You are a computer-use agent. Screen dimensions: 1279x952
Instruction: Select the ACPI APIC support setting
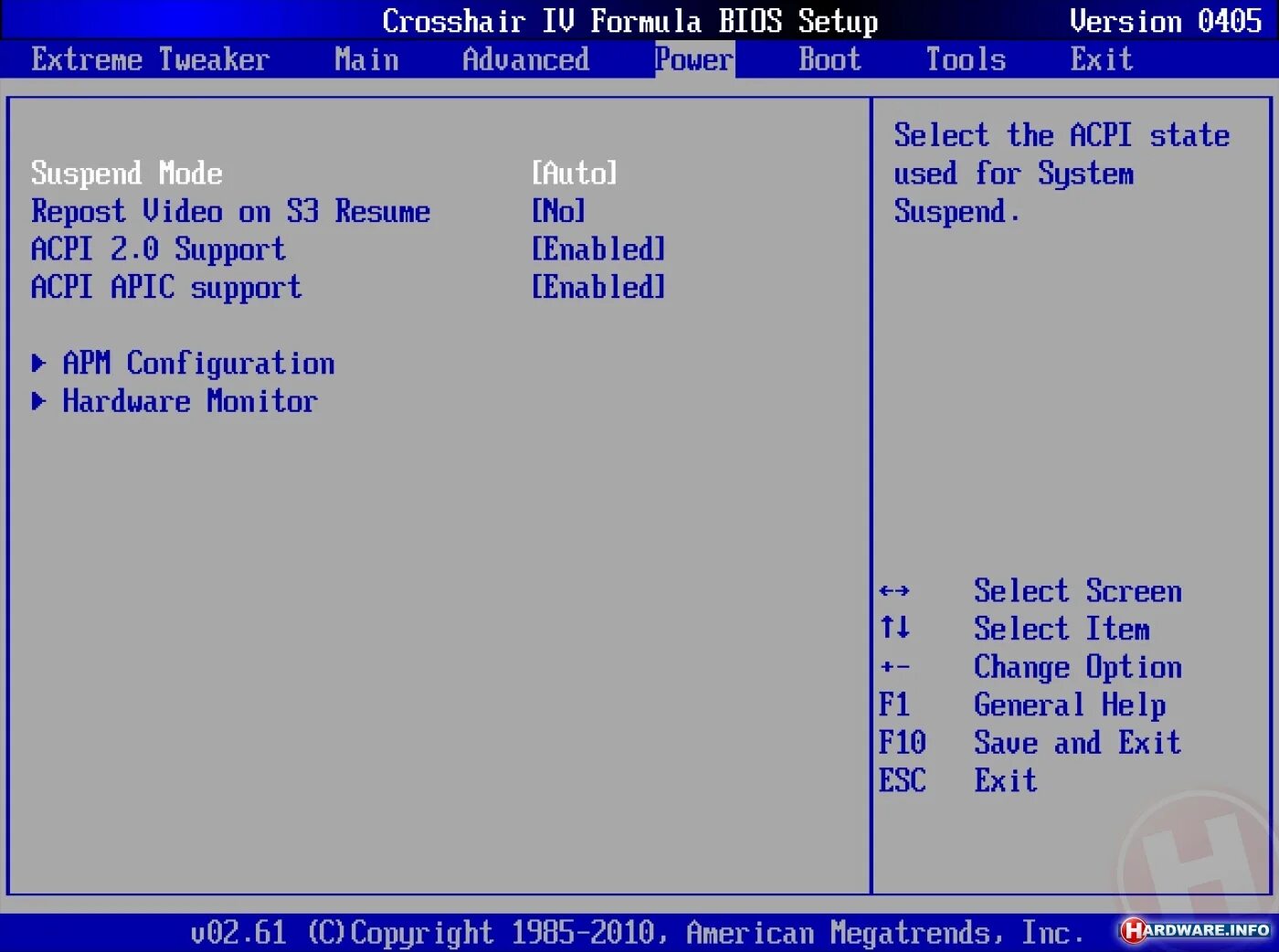(x=166, y=288)
